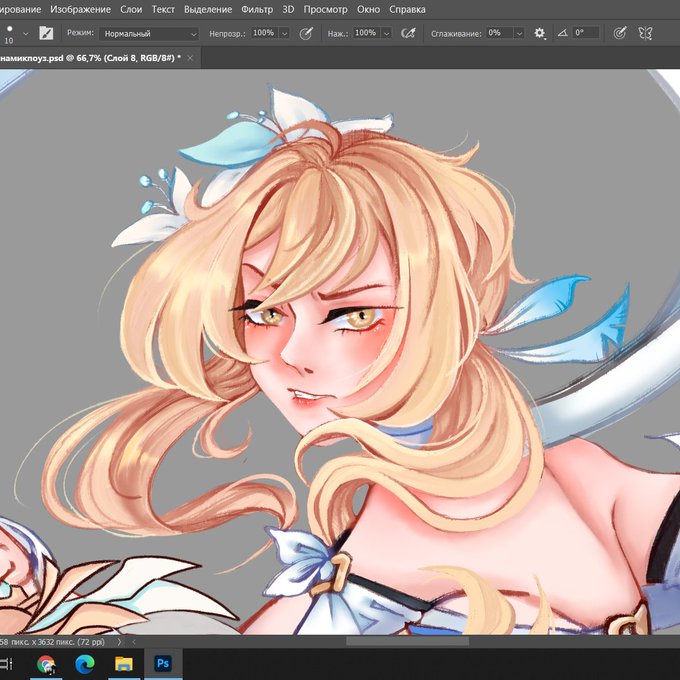Expand the Непрозр. opacity slider arrow

point(284,33)
